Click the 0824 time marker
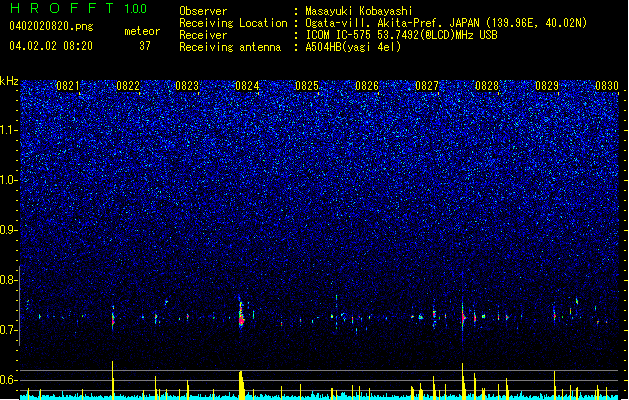This screenshot has height=400, width=629. click(x=247, y=86)
